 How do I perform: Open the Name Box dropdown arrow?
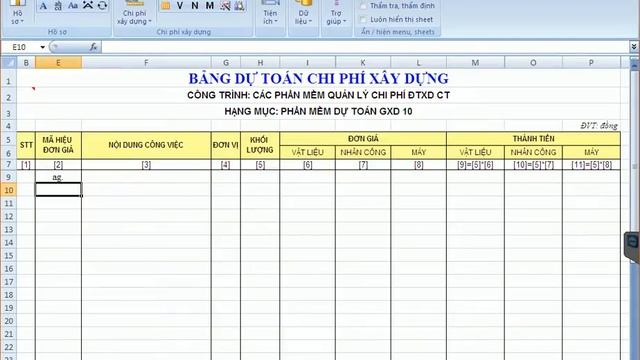click(42, 47)
